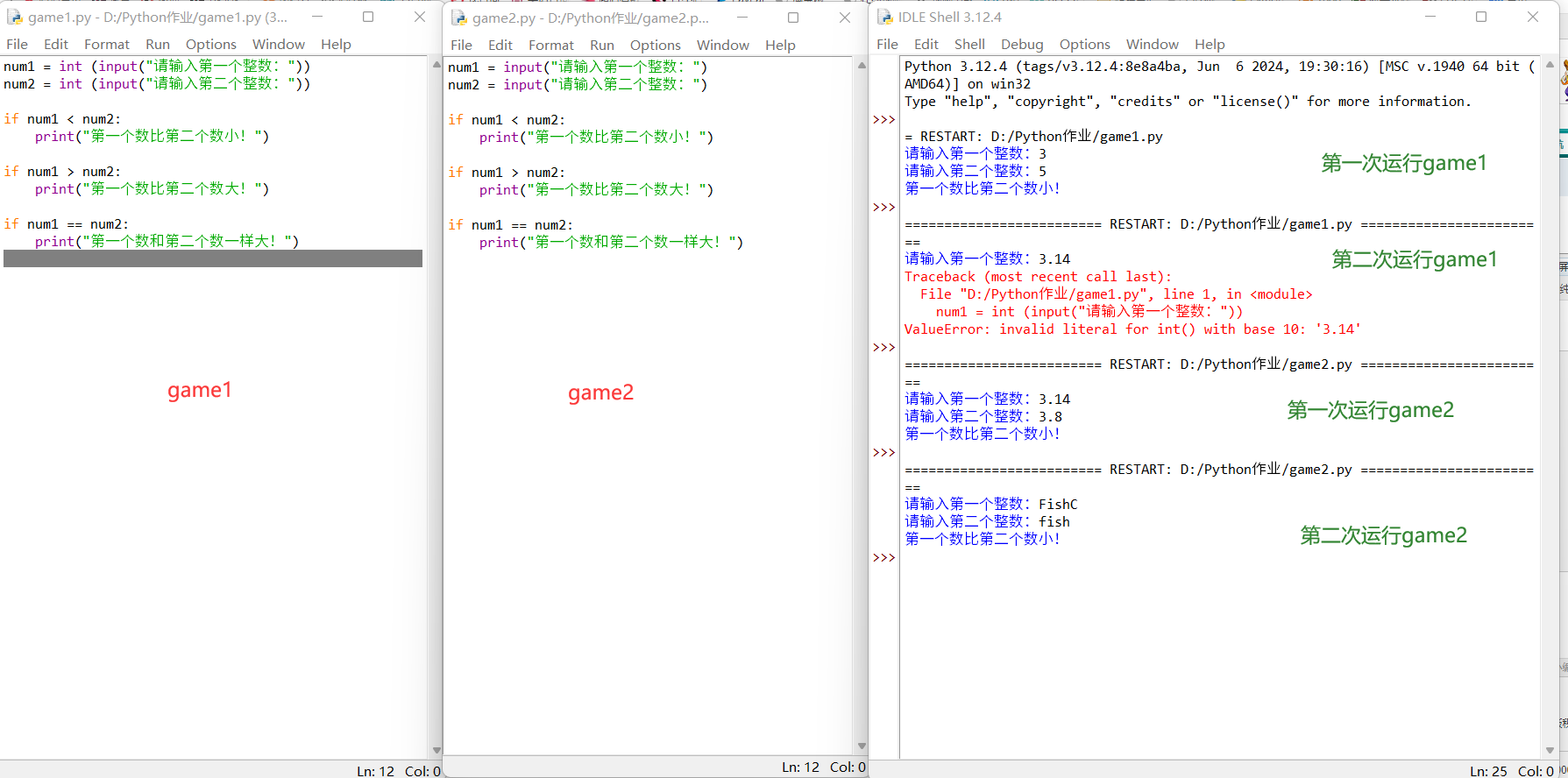Click 'Ln: 12' status in game1.py window
Image resolution: width=1568 pixels, height=778 pixels.
pos(375,771)
